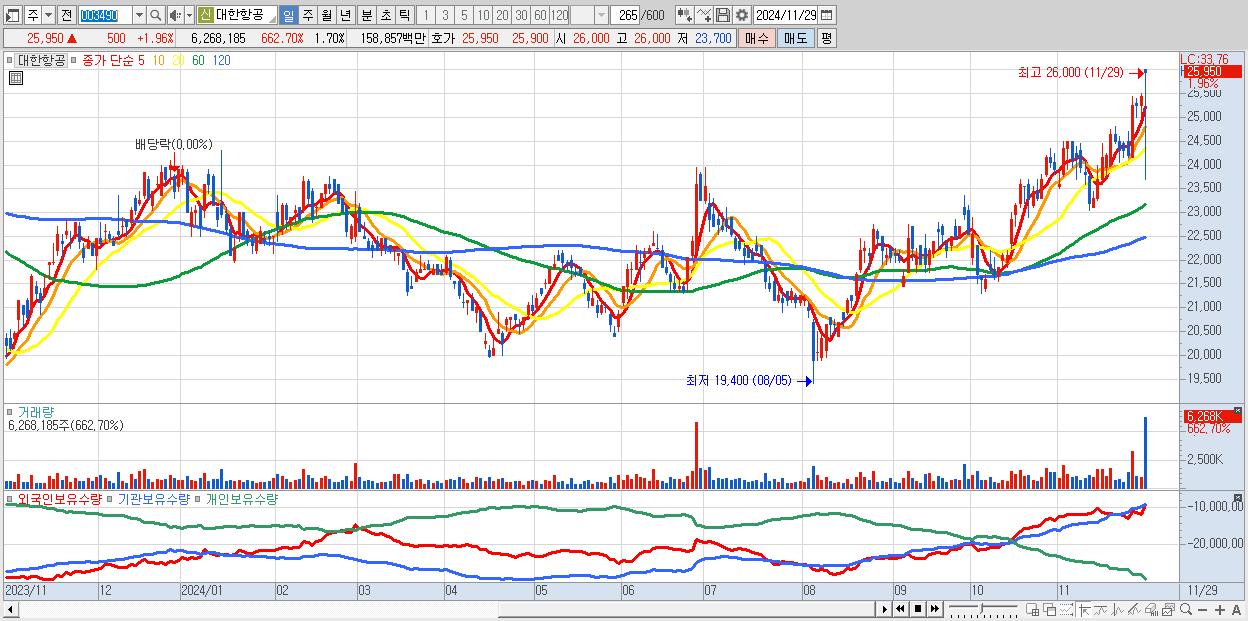Click the 전 button
Viewport: 1248px width, 621px height.
click(x=66, y=15)
